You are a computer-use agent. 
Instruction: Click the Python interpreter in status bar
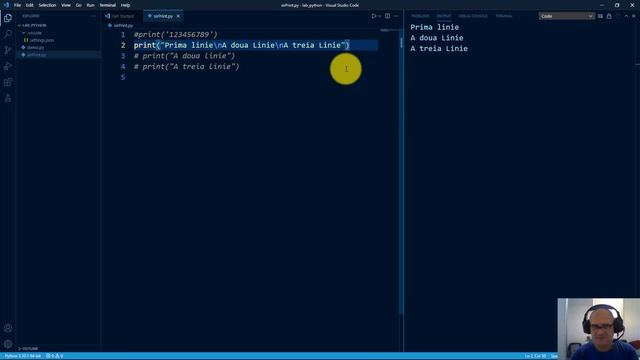tap(23, 356)
